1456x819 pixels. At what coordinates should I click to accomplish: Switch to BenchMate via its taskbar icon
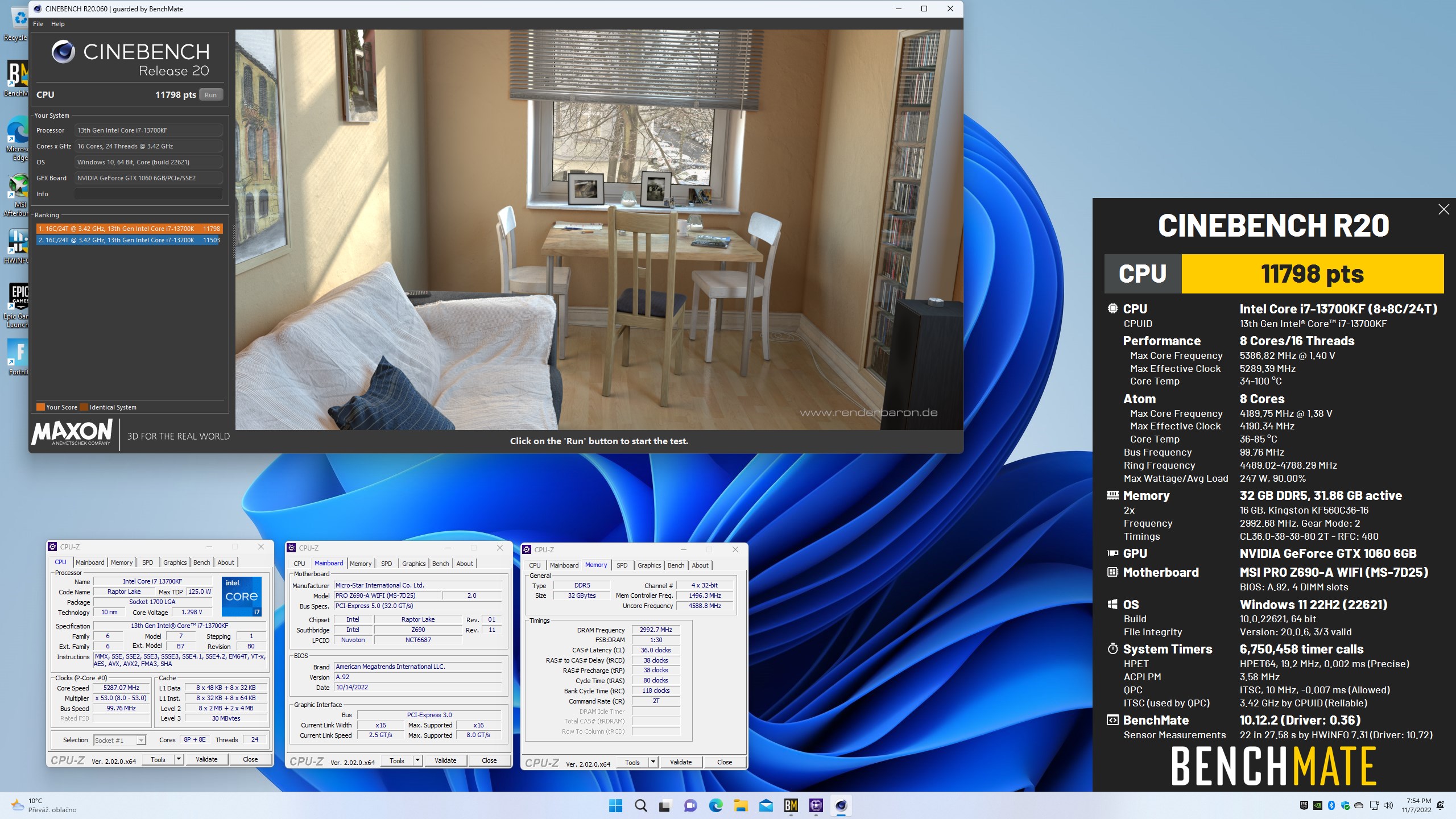pyautogui.click(x=791, y=805)
